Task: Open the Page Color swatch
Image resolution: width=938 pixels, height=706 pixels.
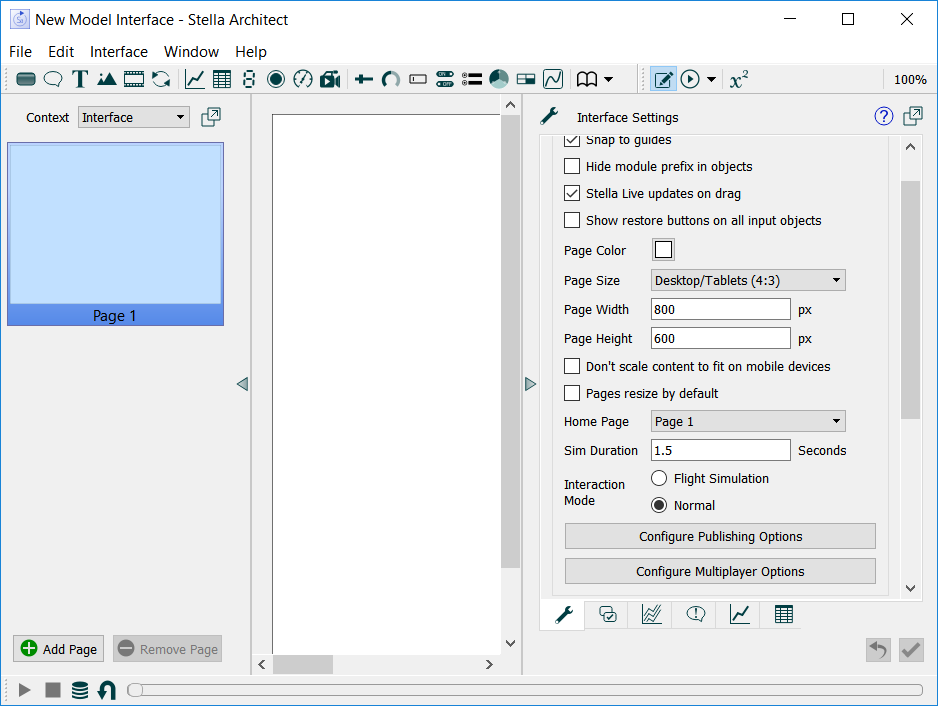Action: click(x=663, y=249)
